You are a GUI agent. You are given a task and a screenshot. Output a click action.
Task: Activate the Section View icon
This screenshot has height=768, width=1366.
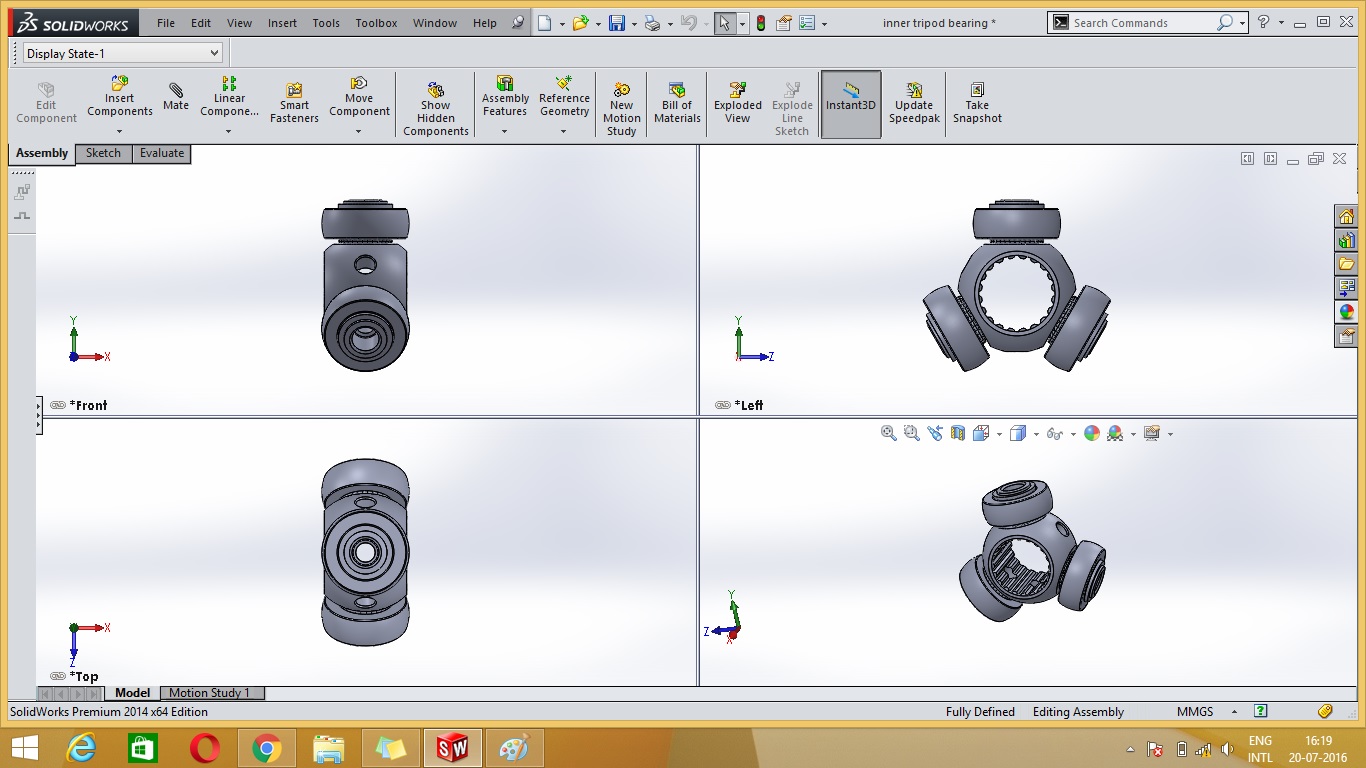click(x=958, y=433)
